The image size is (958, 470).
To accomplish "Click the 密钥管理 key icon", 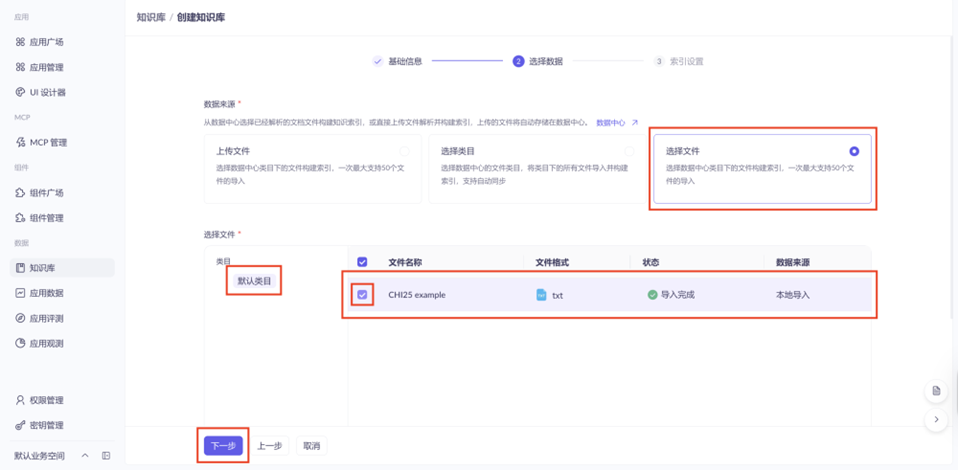I will pyautogui.click(x=20, y=425).
